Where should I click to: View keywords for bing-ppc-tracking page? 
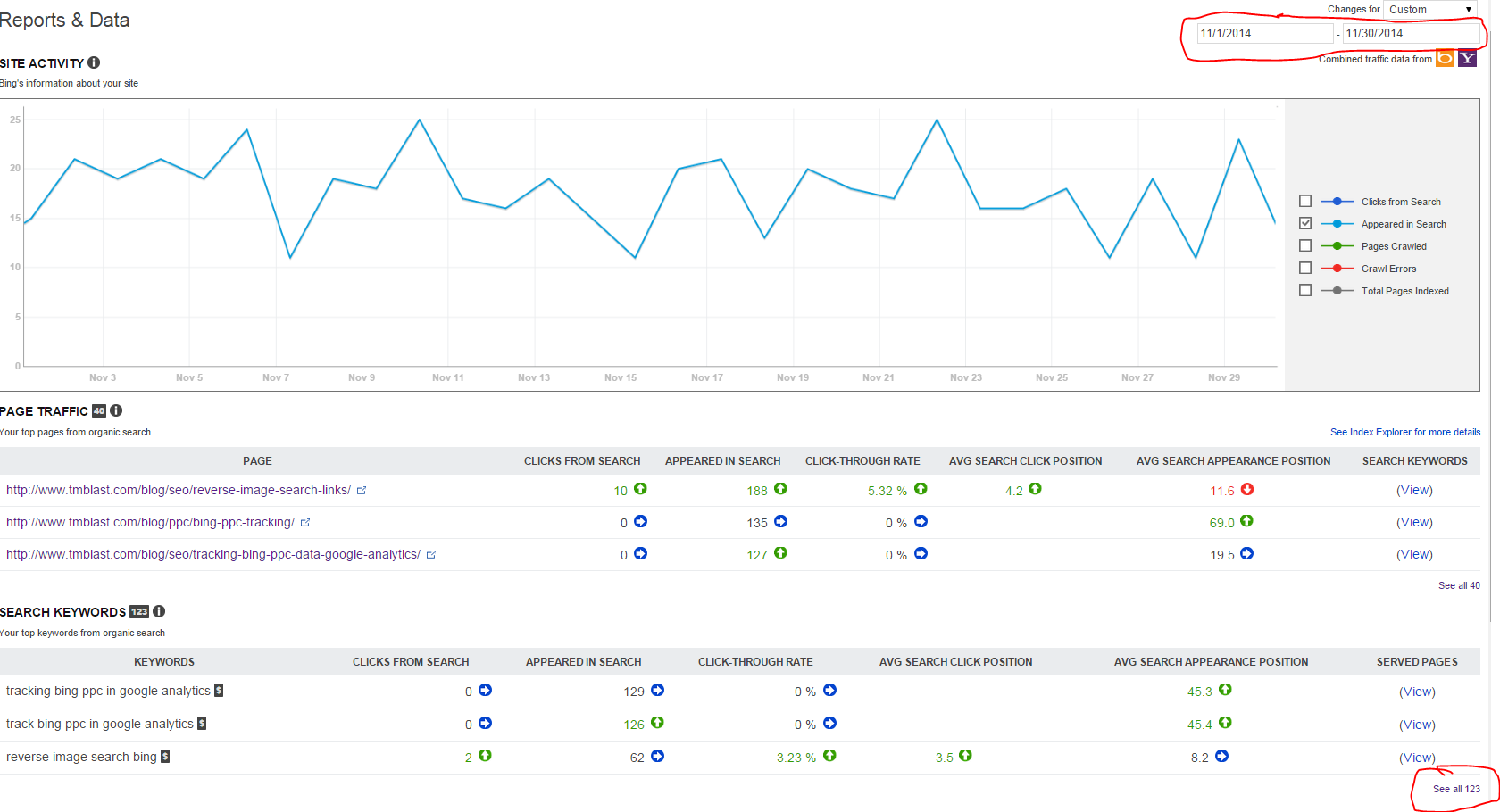click(x=1414, y=522)
